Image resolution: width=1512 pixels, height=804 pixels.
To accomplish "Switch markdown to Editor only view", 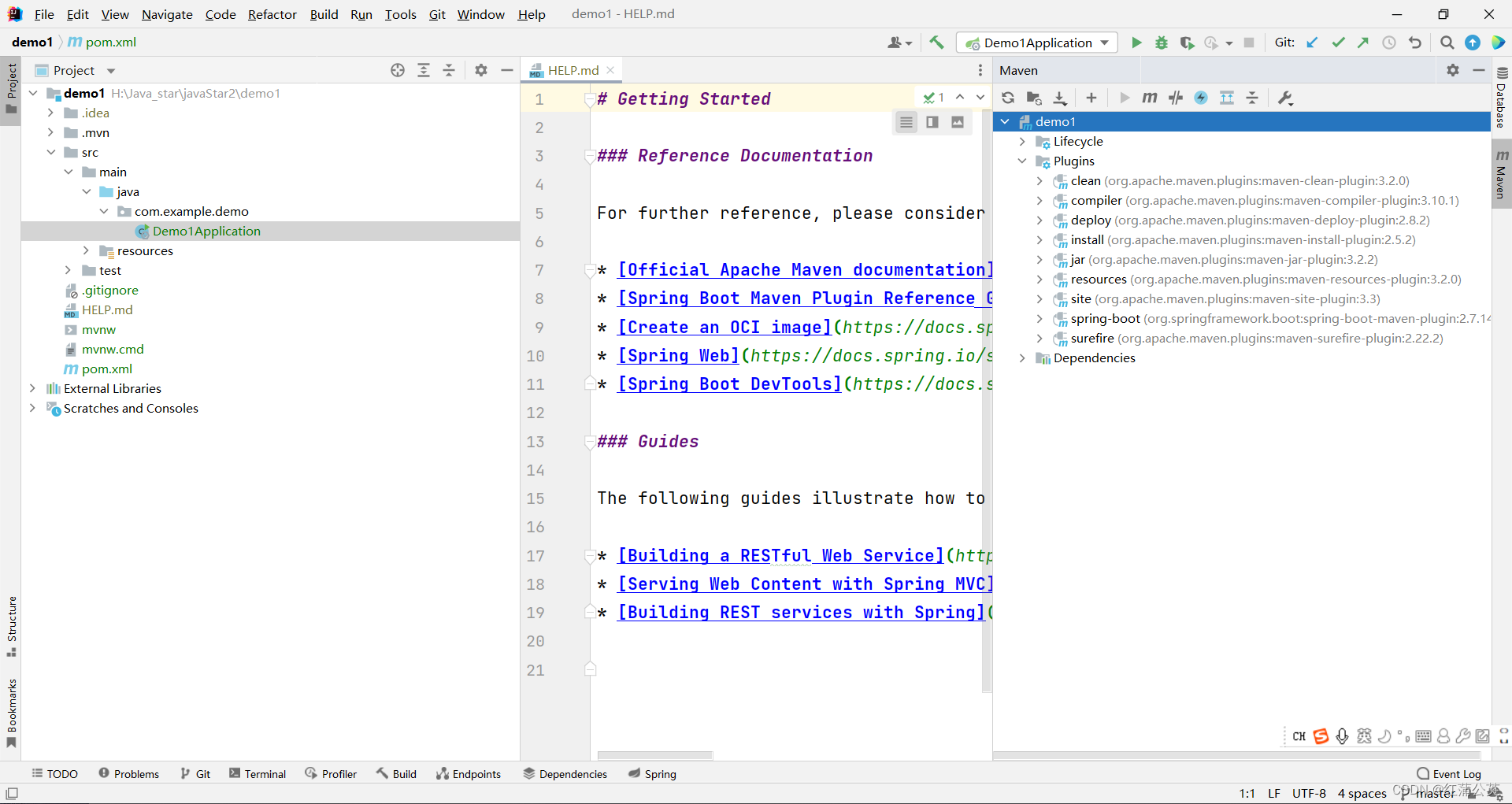I will pyautogui.click(x=906, y=122).
